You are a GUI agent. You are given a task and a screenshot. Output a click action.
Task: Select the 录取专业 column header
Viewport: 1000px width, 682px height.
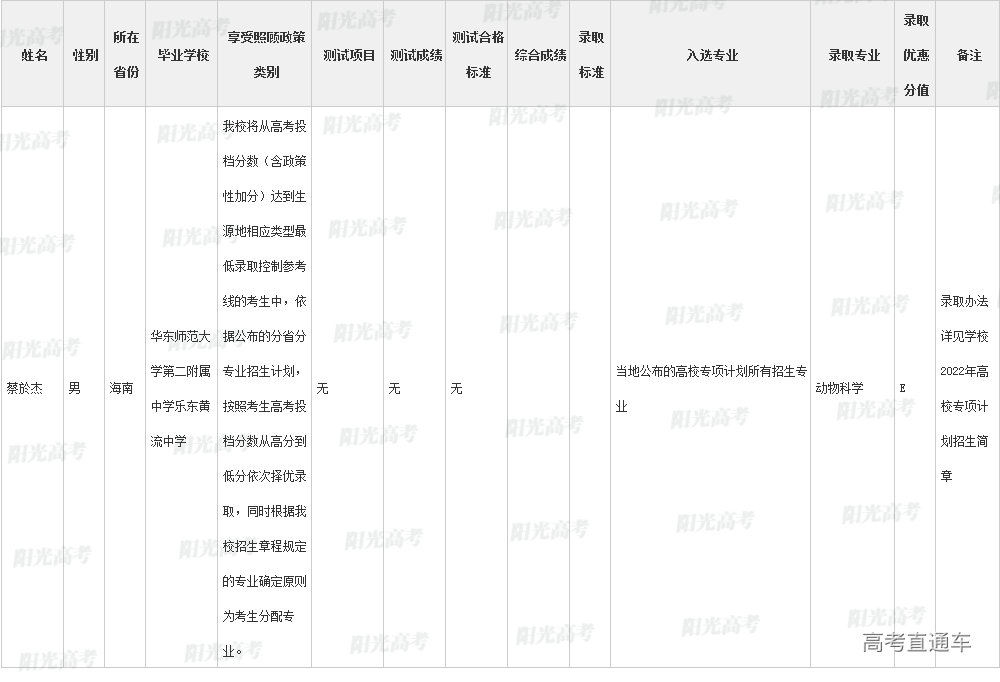(x=853, y=55)
